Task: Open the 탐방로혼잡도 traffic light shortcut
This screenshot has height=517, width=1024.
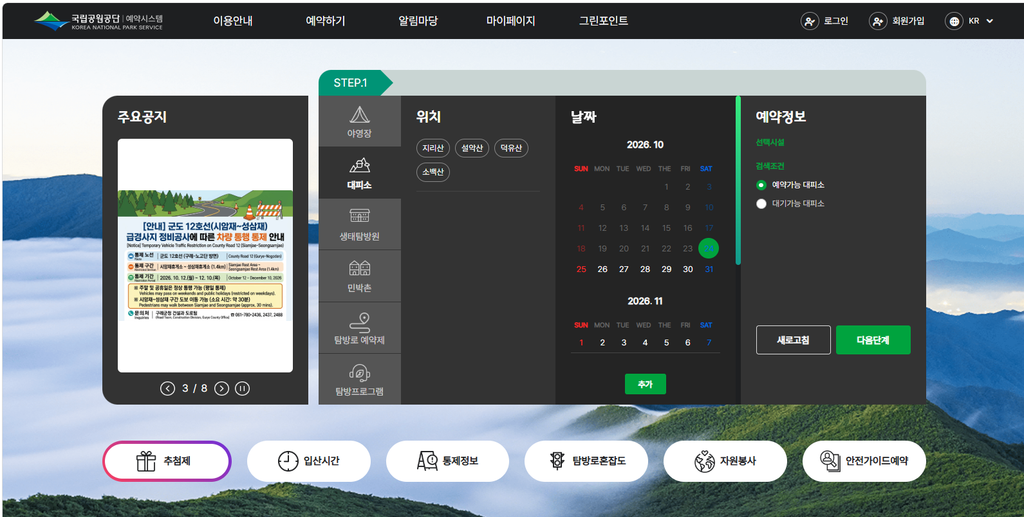Action: click(x=586, y=461)
